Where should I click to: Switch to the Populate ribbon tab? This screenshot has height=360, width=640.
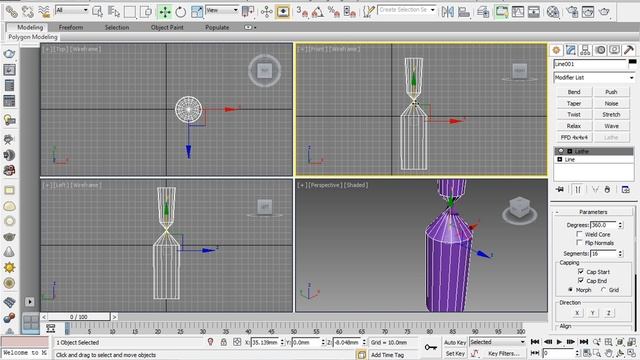[217, 27]
